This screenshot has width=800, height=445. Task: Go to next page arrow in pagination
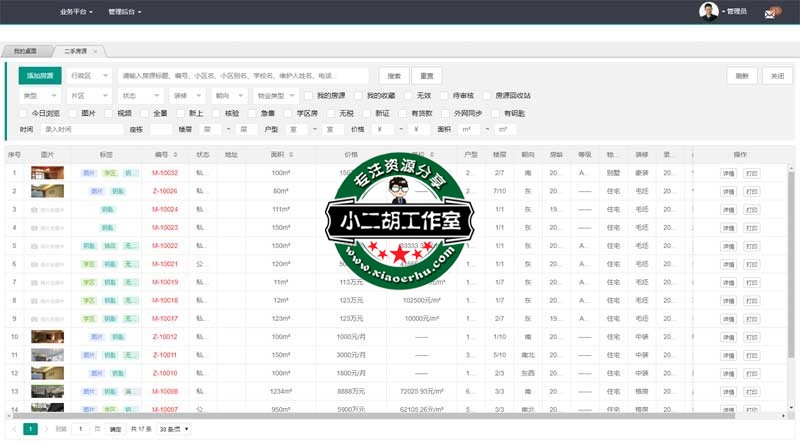(47, 428)
